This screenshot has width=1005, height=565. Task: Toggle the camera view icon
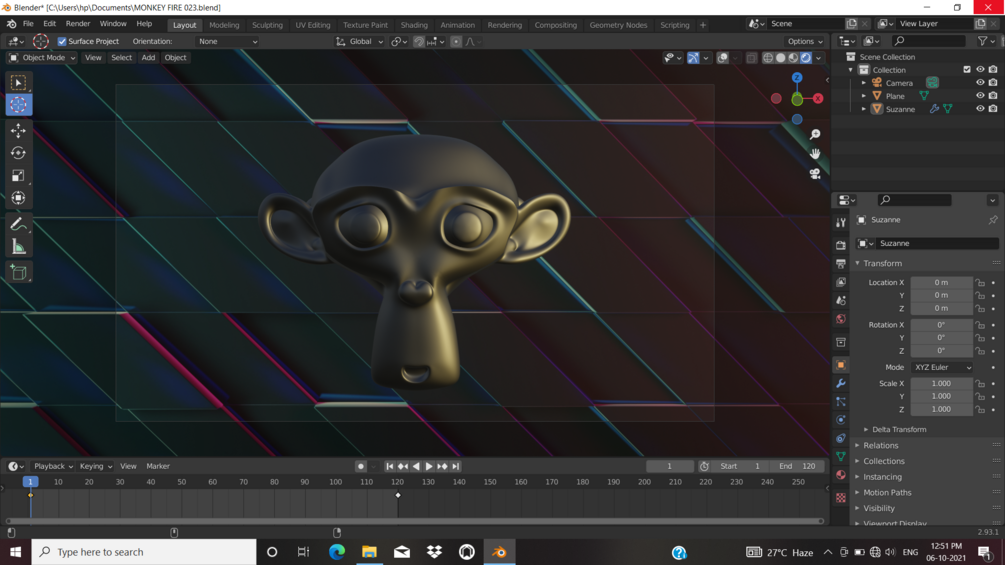point(815,174)
